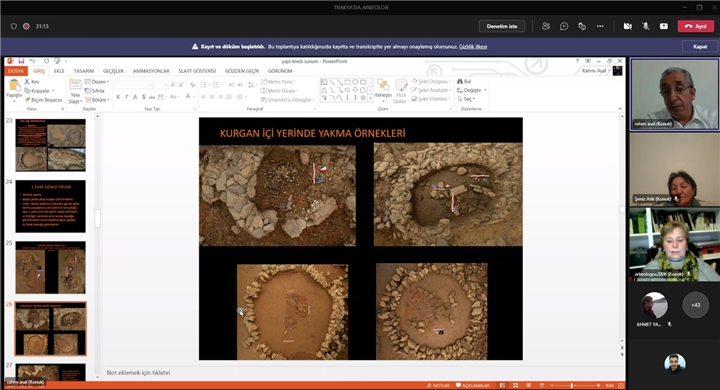Click the notes field Not eklemek için tıklatın
Image resolution: width=720 pixels, height=390 pixels.
[138, 373]
